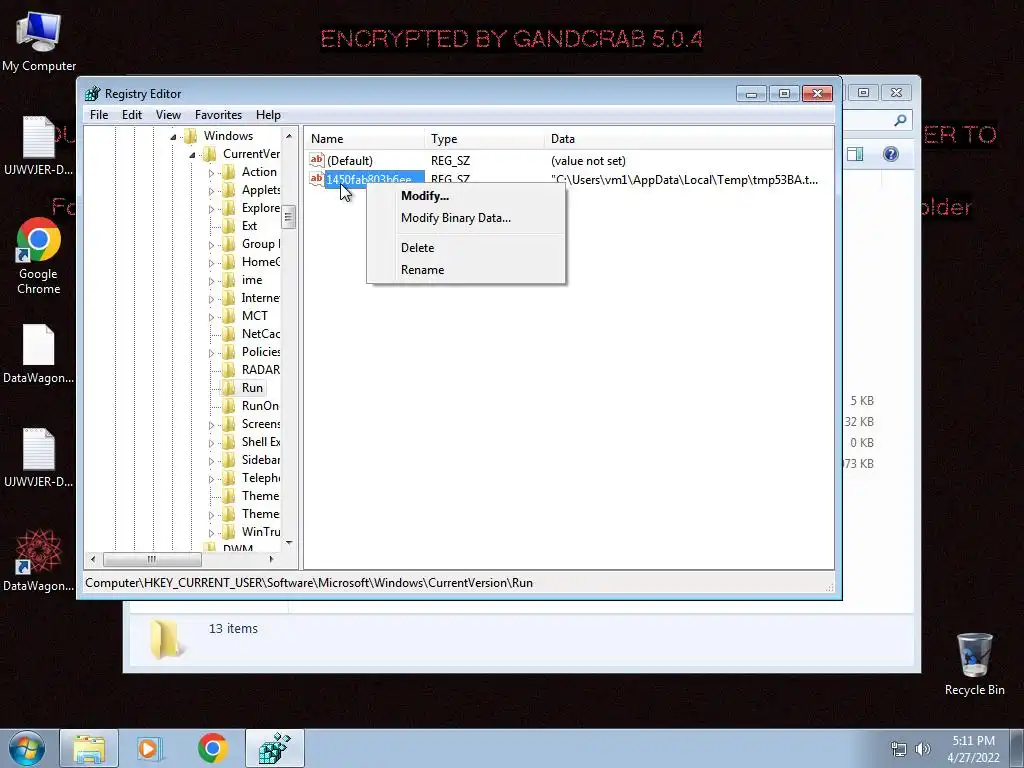Select the RunOnce key in tree
This screenshot has width=1024, height=768.
(x=260, y=406)
